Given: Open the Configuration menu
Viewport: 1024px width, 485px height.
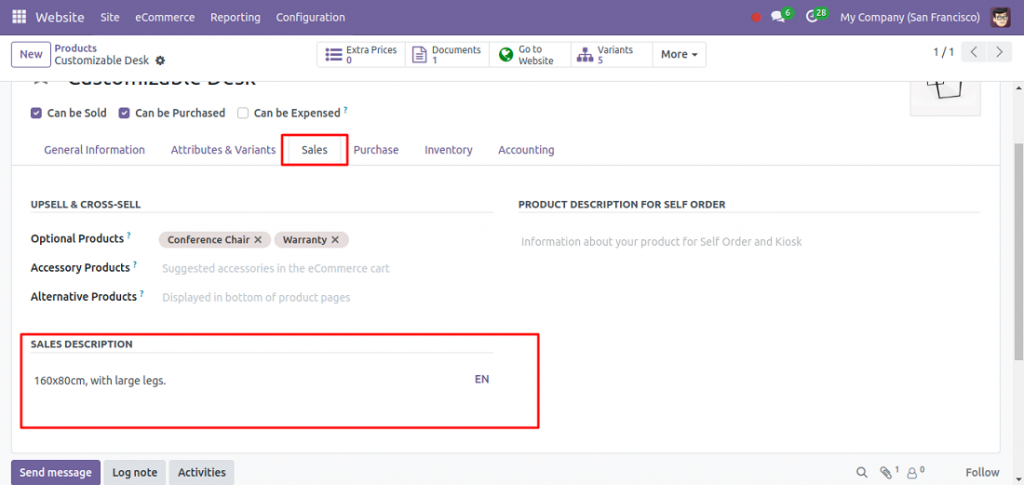Looking at the screenshot, I should click(310, 17).
